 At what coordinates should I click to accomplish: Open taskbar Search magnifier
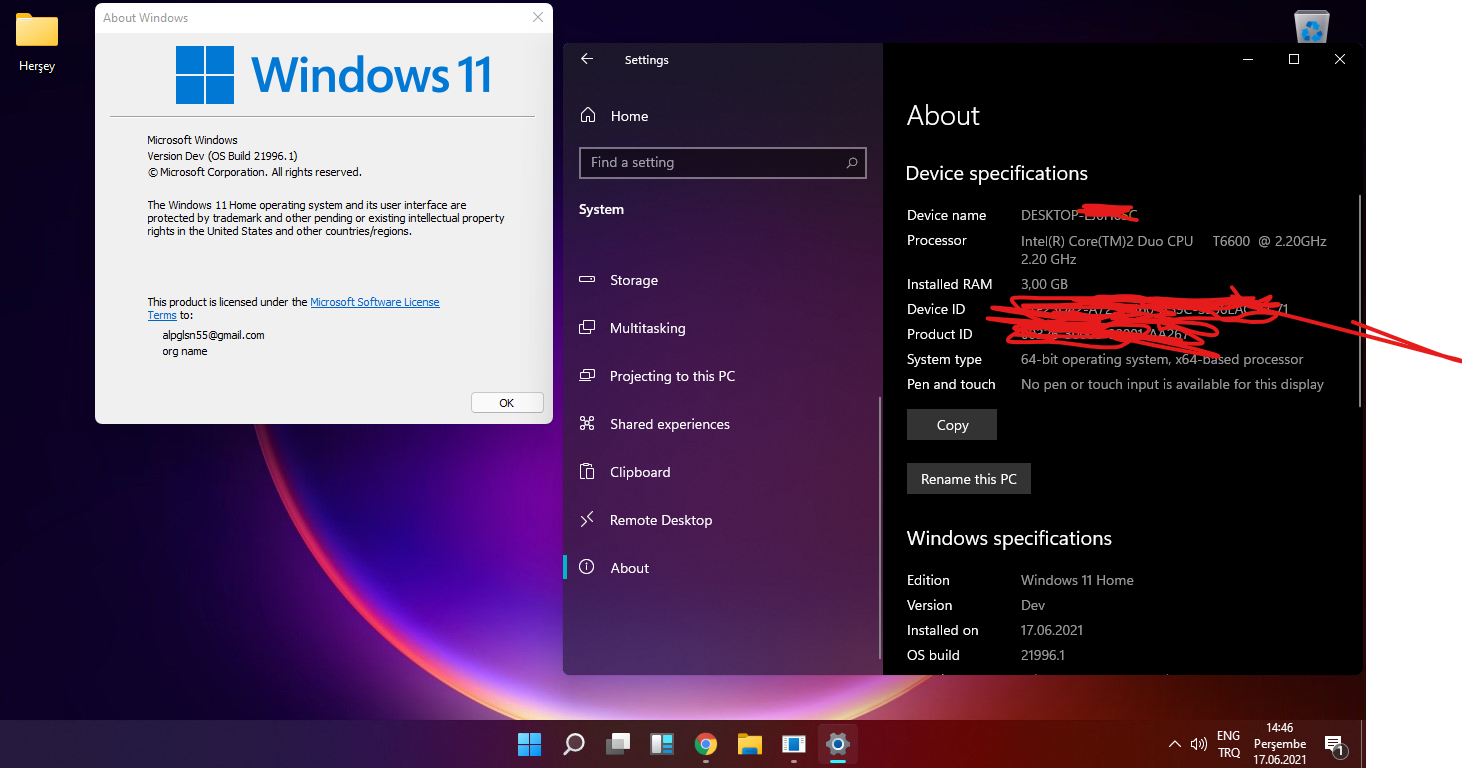pyautogui.click(x=574, y=744)
